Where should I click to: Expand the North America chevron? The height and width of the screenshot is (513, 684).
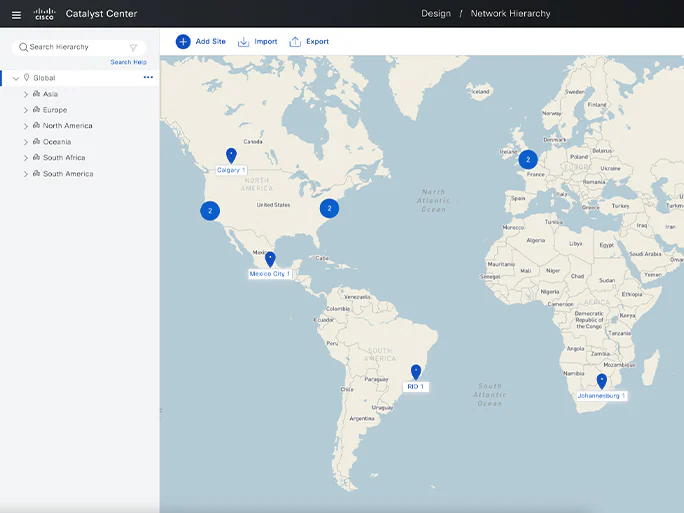[x=26, y=126]
